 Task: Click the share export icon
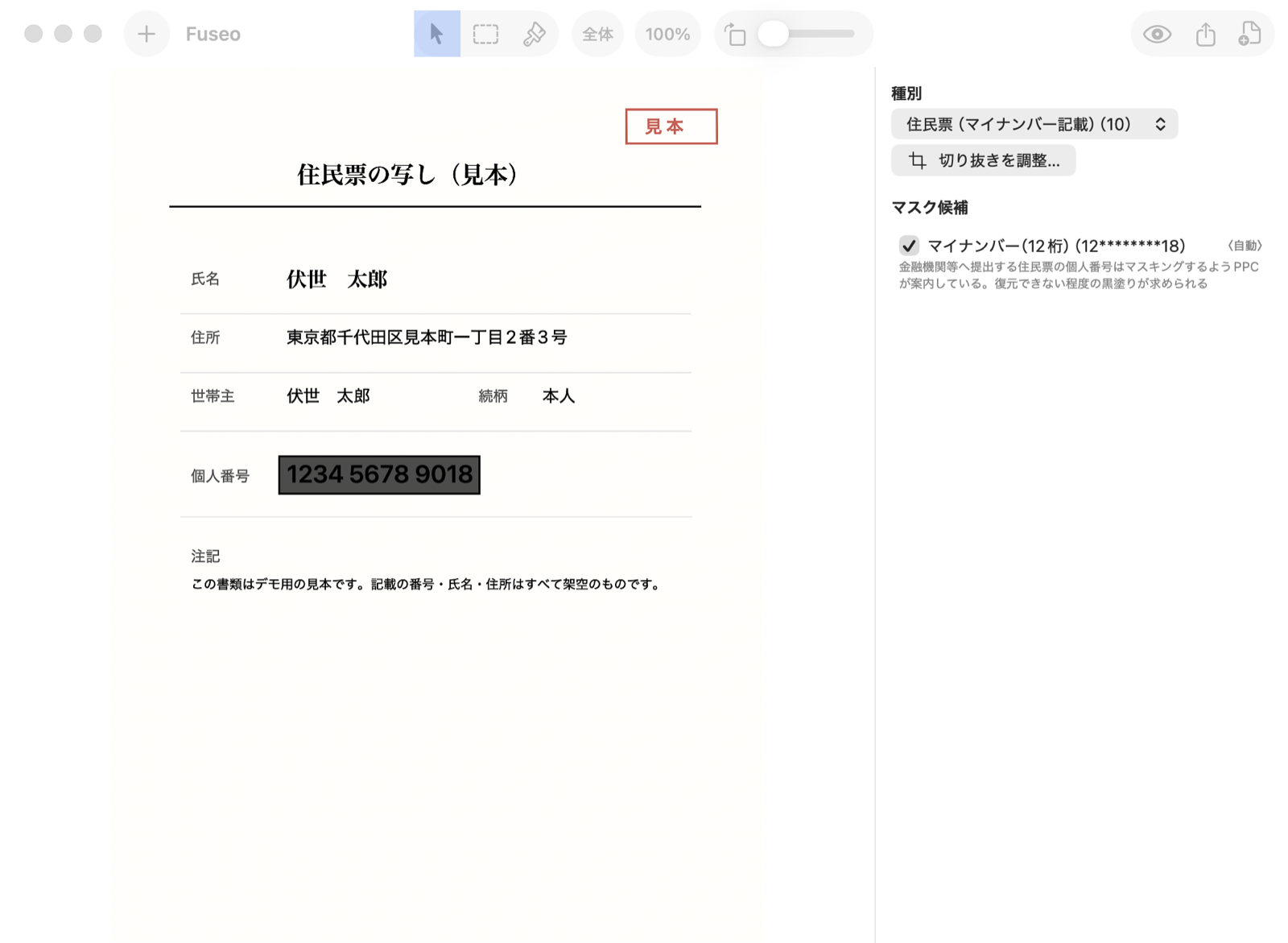(1205, 34)
